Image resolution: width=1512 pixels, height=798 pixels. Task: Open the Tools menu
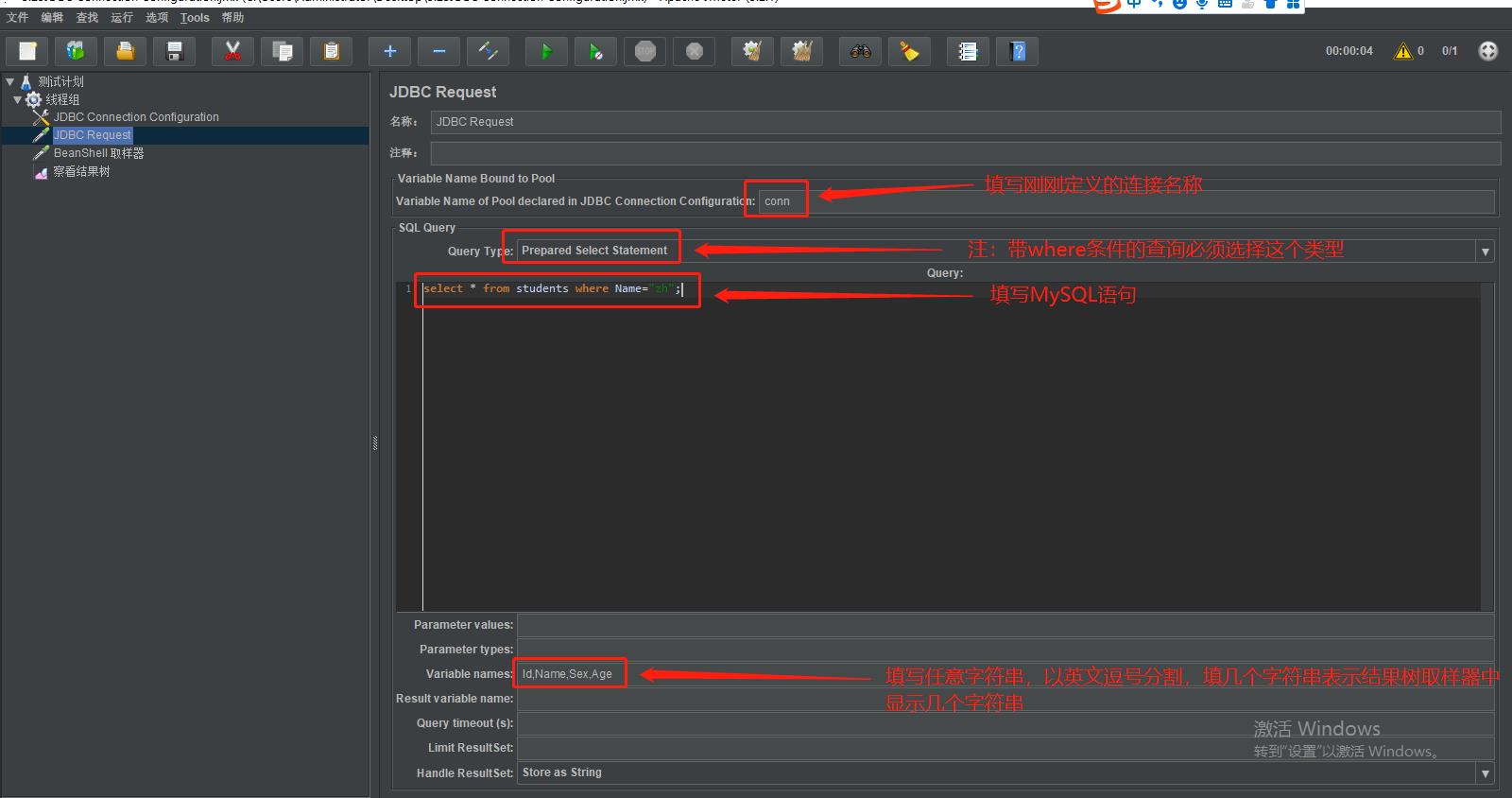(195, 17)
